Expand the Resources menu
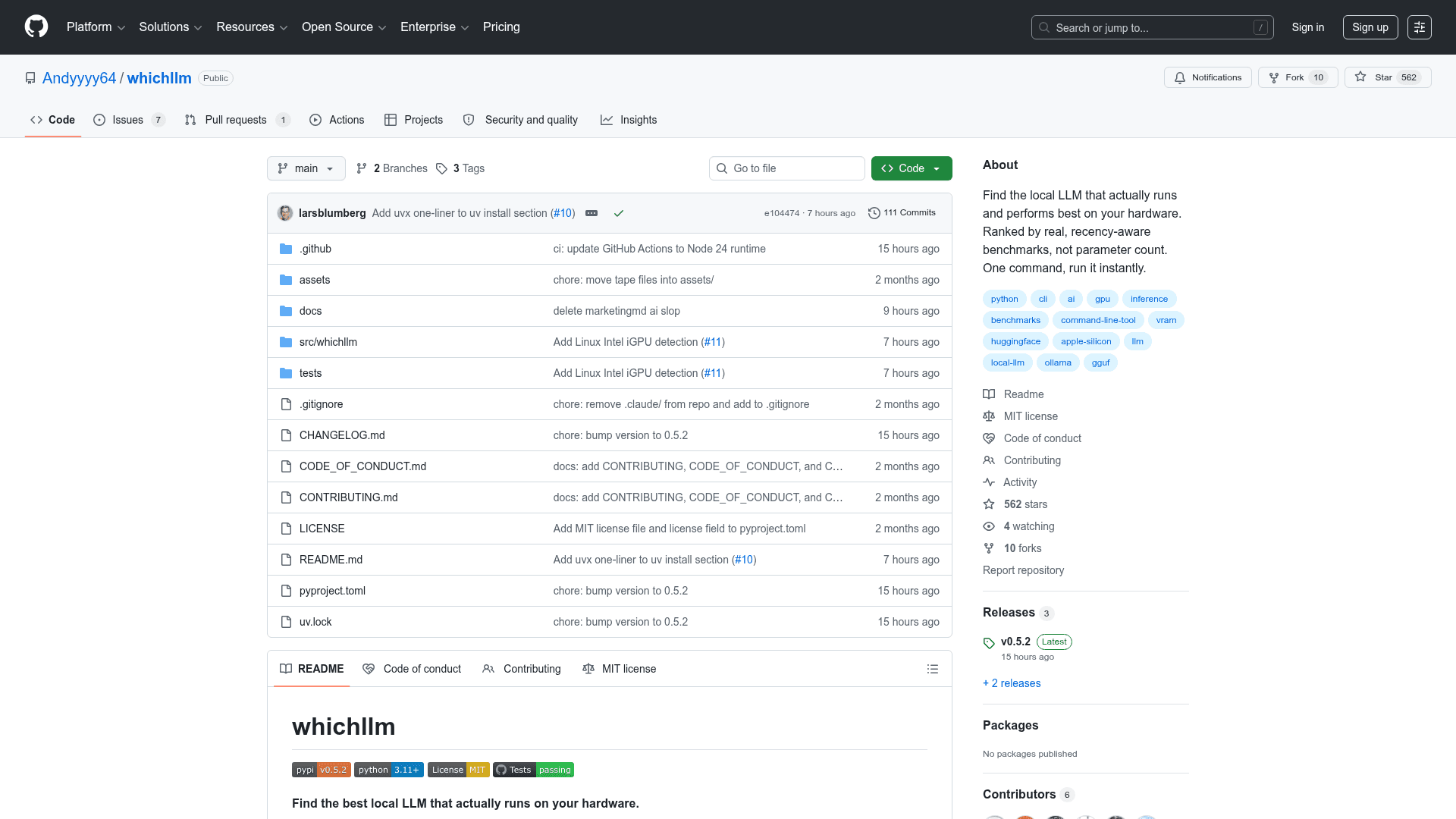This screenshot has height=819, width=1456. click(252, 27)
